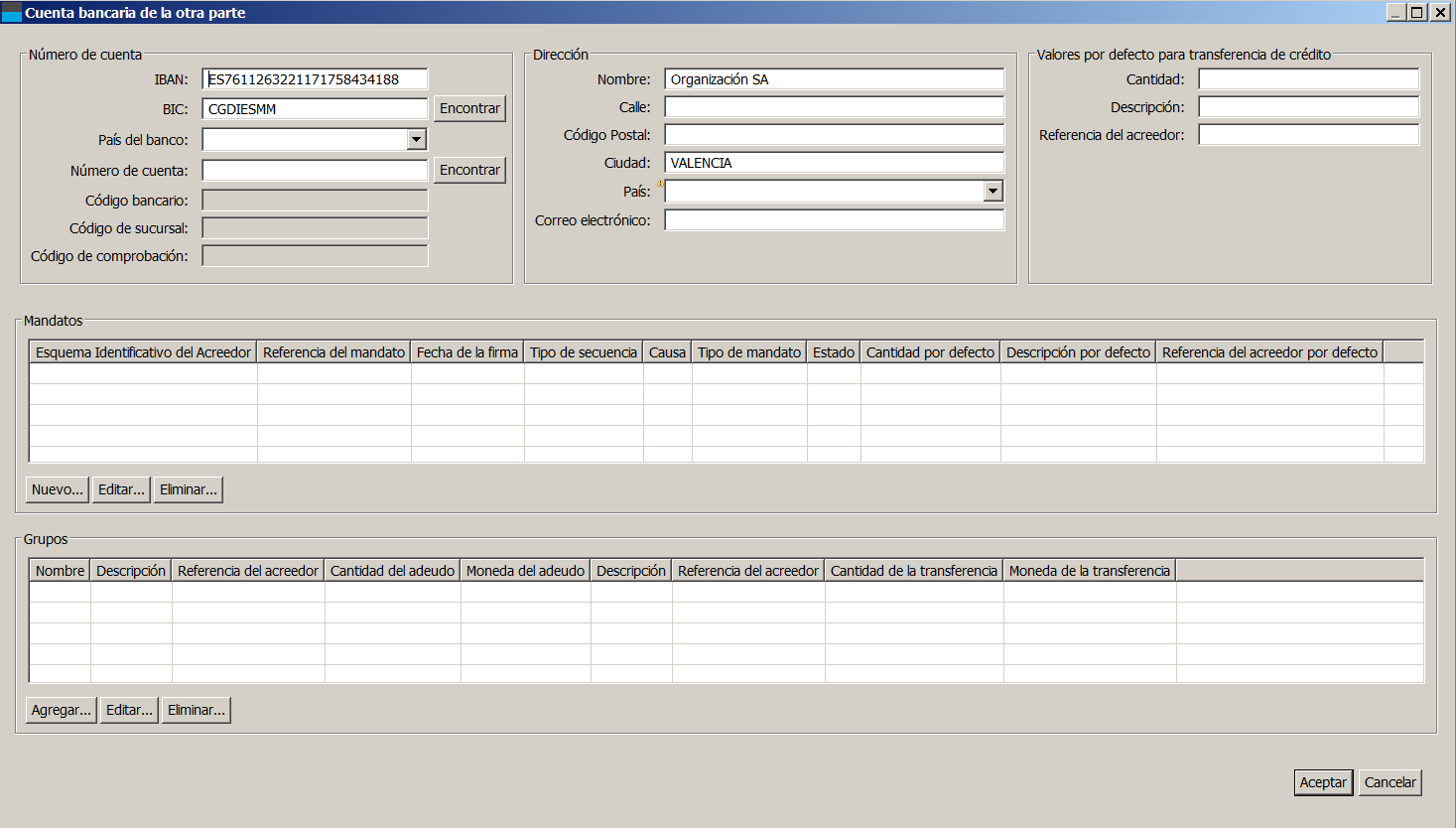Click Encontrar next to Número de cuenta

click(x=469, y=170)
